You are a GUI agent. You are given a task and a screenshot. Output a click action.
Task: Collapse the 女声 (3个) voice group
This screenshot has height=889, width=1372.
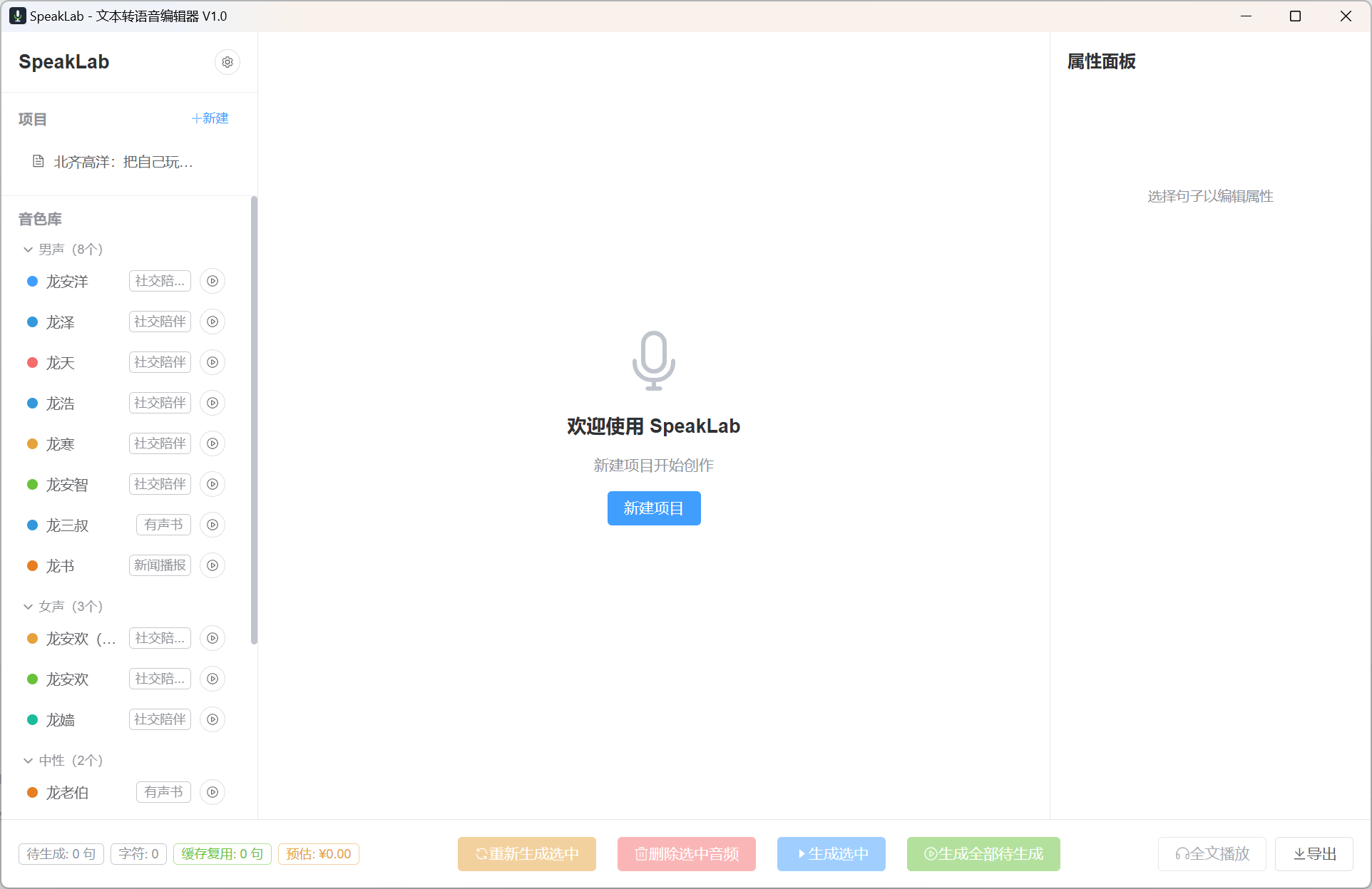tap(28, 607)
